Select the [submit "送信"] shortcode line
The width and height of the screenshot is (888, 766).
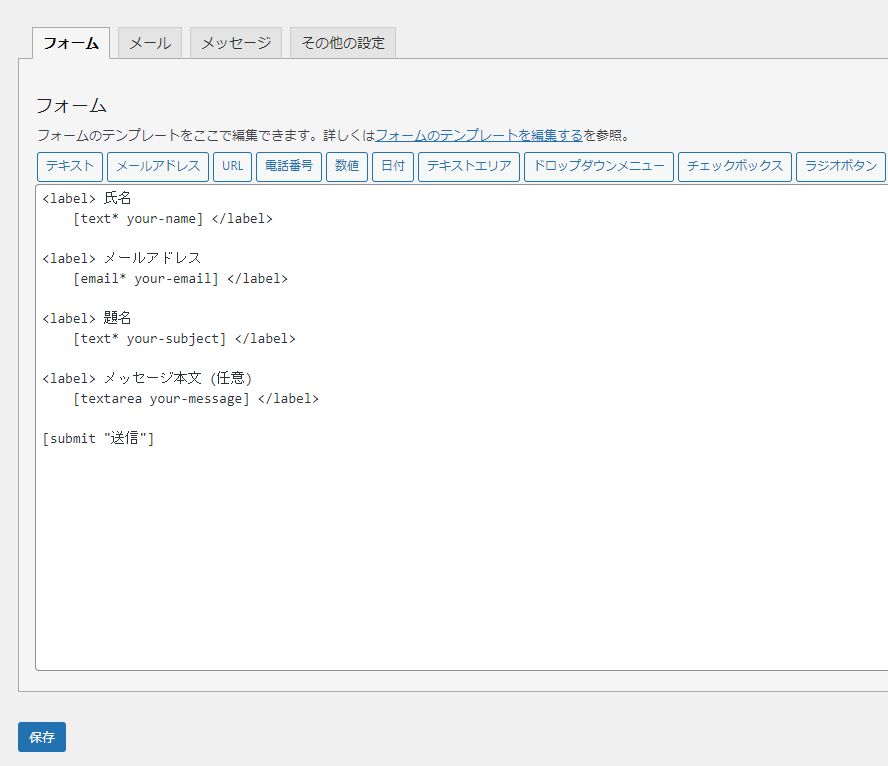(97, 438)
